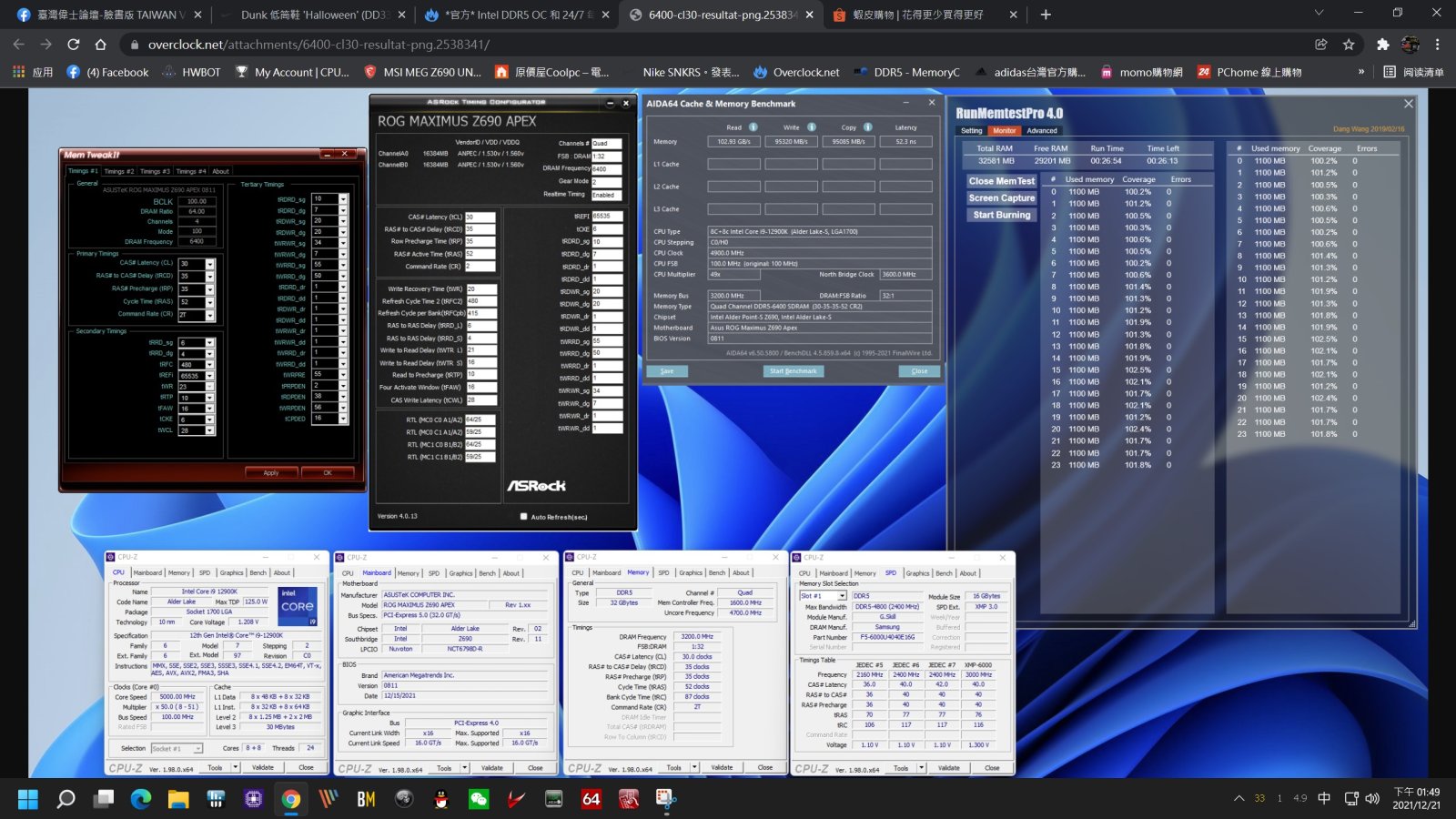
Task: Open the DDR5 - MemoryC bookmark
Action: click(907, 72)
